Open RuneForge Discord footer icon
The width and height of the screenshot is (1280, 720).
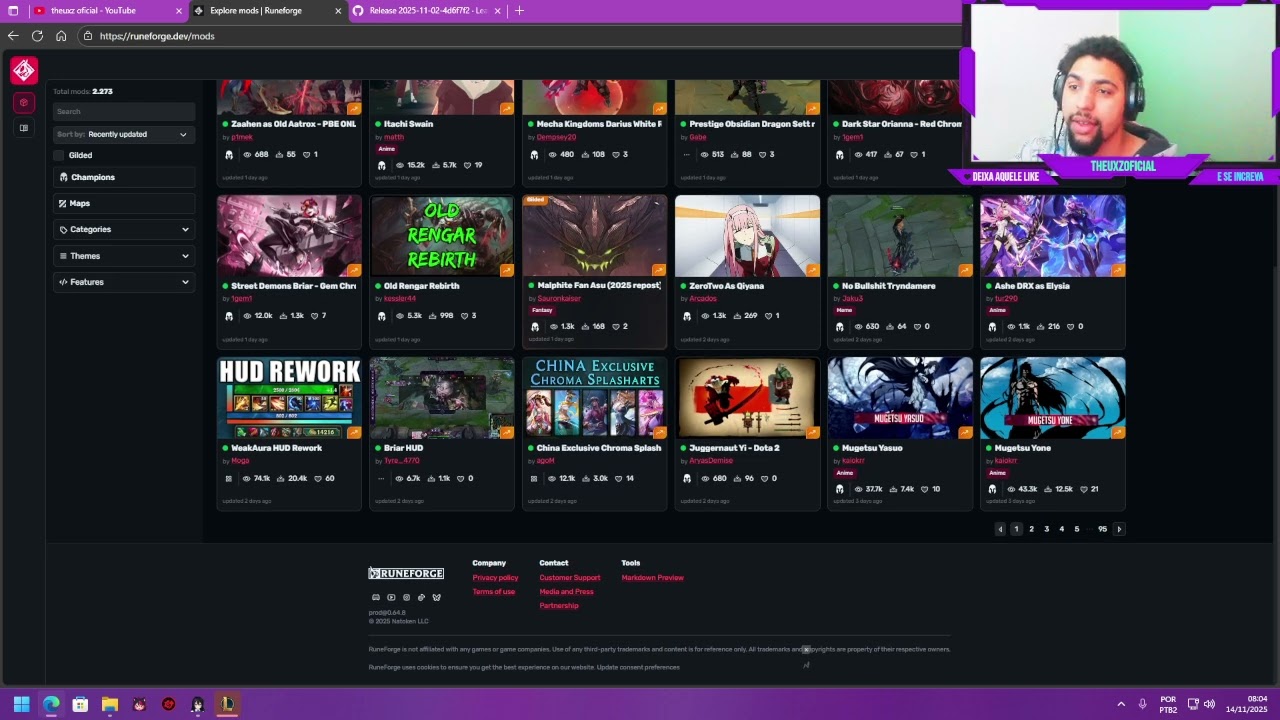coord(376,598)
